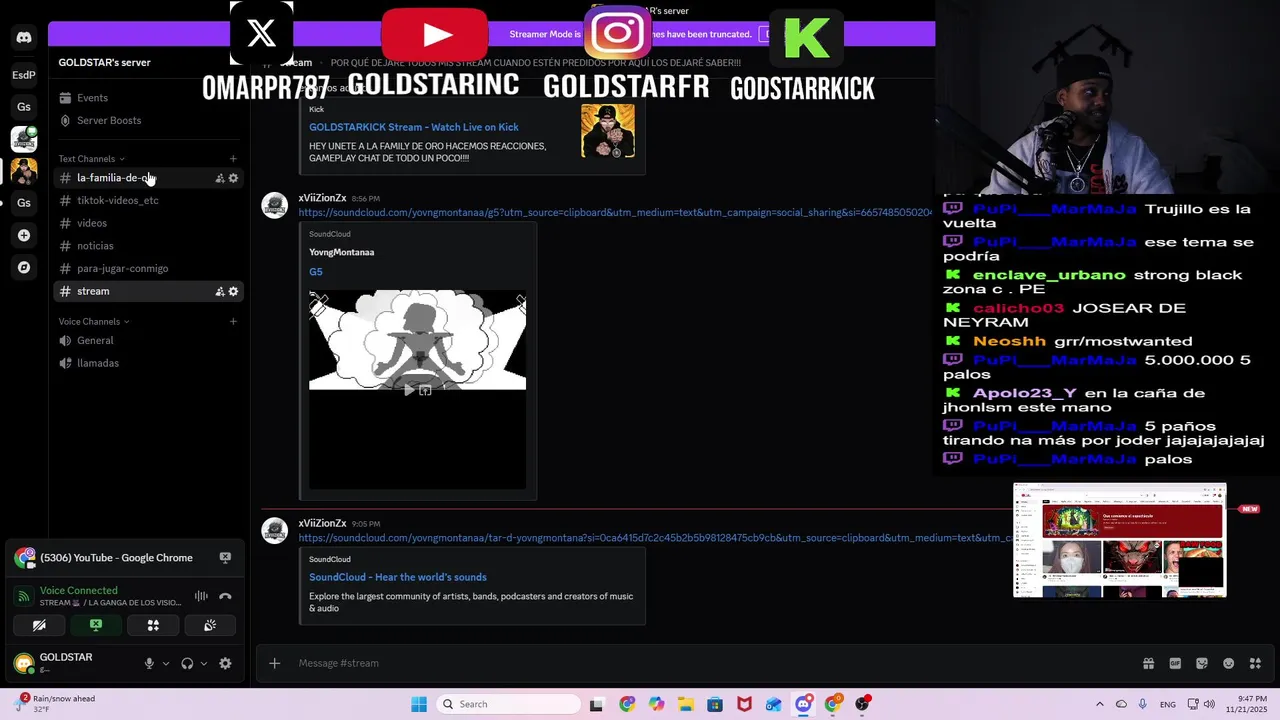Turn on camera in voice panel
1280x720 pixels.
point(39,625)
